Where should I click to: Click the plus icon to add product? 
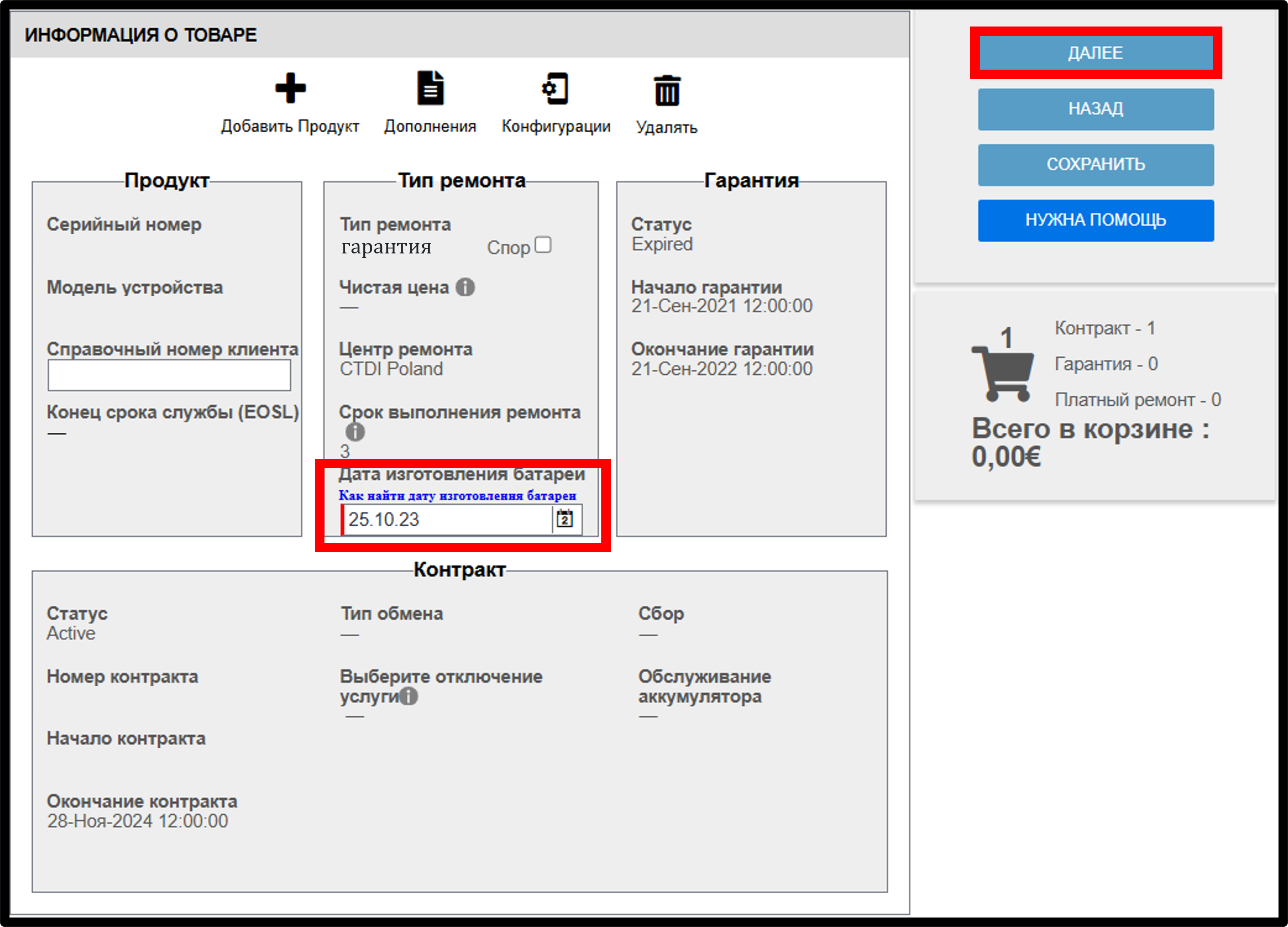290,89
